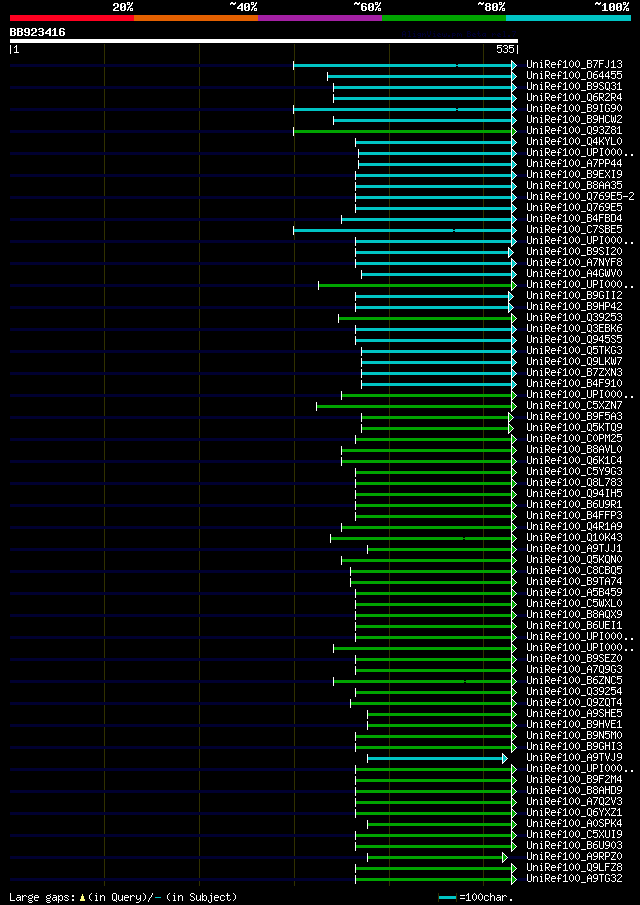Open hit UniRef100_O64455
This screenshot has height=905, width=640.
click(574, 76)
